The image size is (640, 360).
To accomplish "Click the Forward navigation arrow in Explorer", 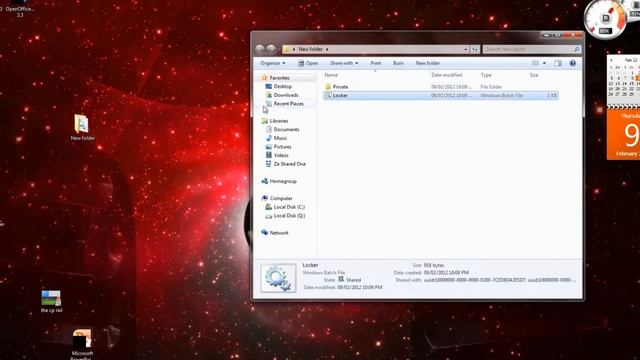I will pyautogui.click(x=271, y=49).
